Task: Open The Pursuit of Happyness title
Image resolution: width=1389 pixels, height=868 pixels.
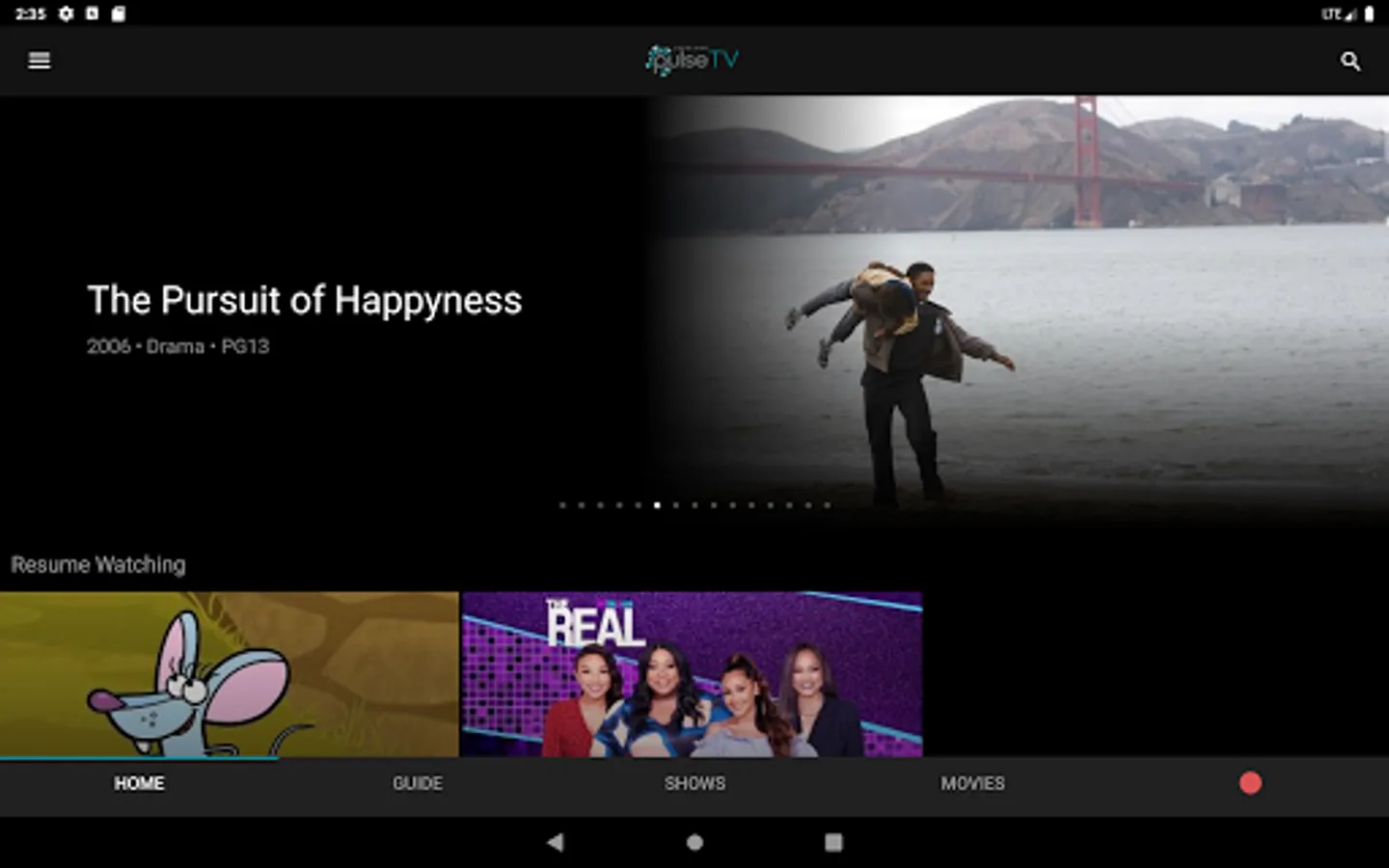Action: click(304, 300)
